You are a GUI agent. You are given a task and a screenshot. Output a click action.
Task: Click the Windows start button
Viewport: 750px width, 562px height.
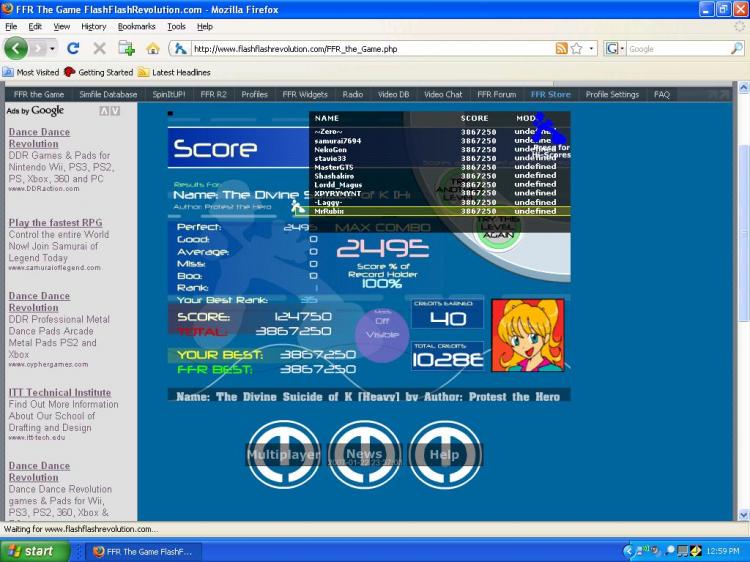35,551
